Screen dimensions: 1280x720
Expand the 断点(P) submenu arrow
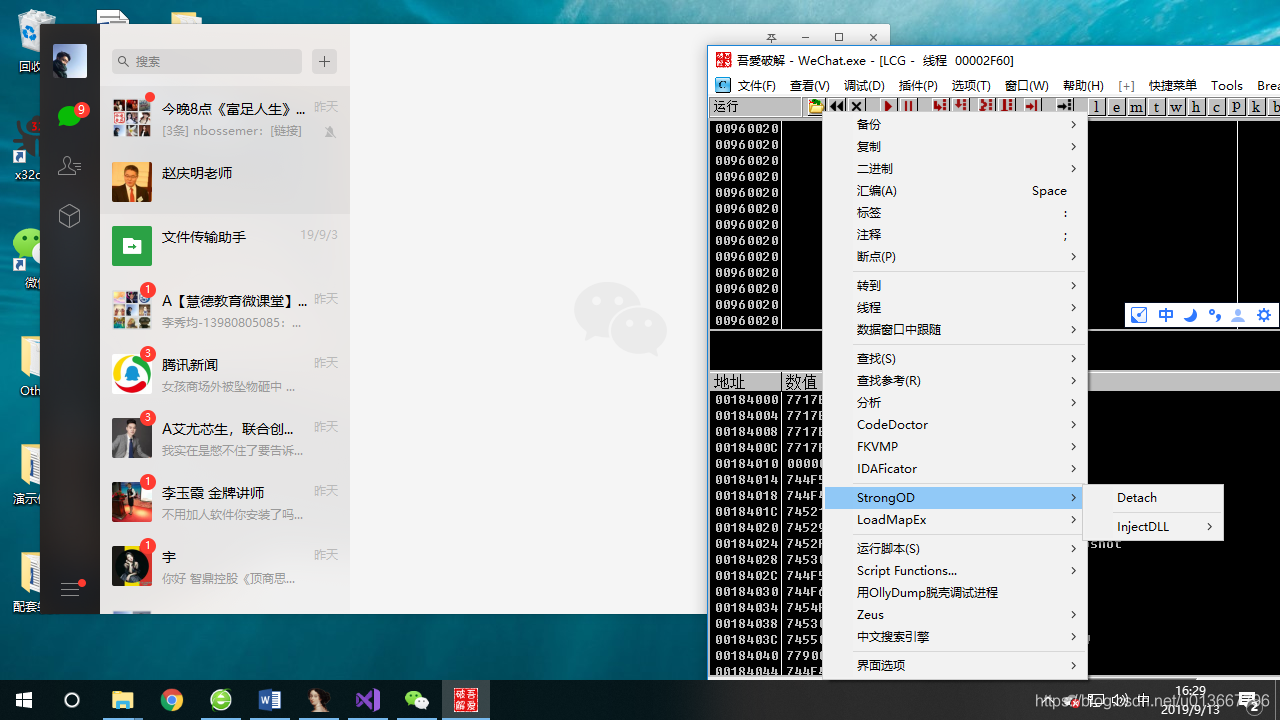(x=1074, y=257)
